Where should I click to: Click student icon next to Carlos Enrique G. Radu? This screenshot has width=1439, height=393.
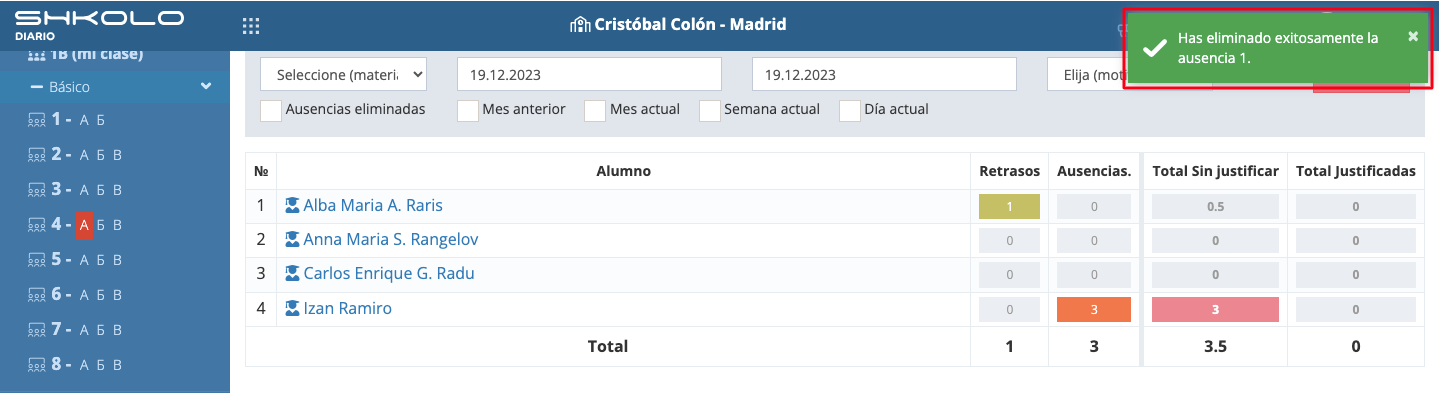tap(292, 274)
